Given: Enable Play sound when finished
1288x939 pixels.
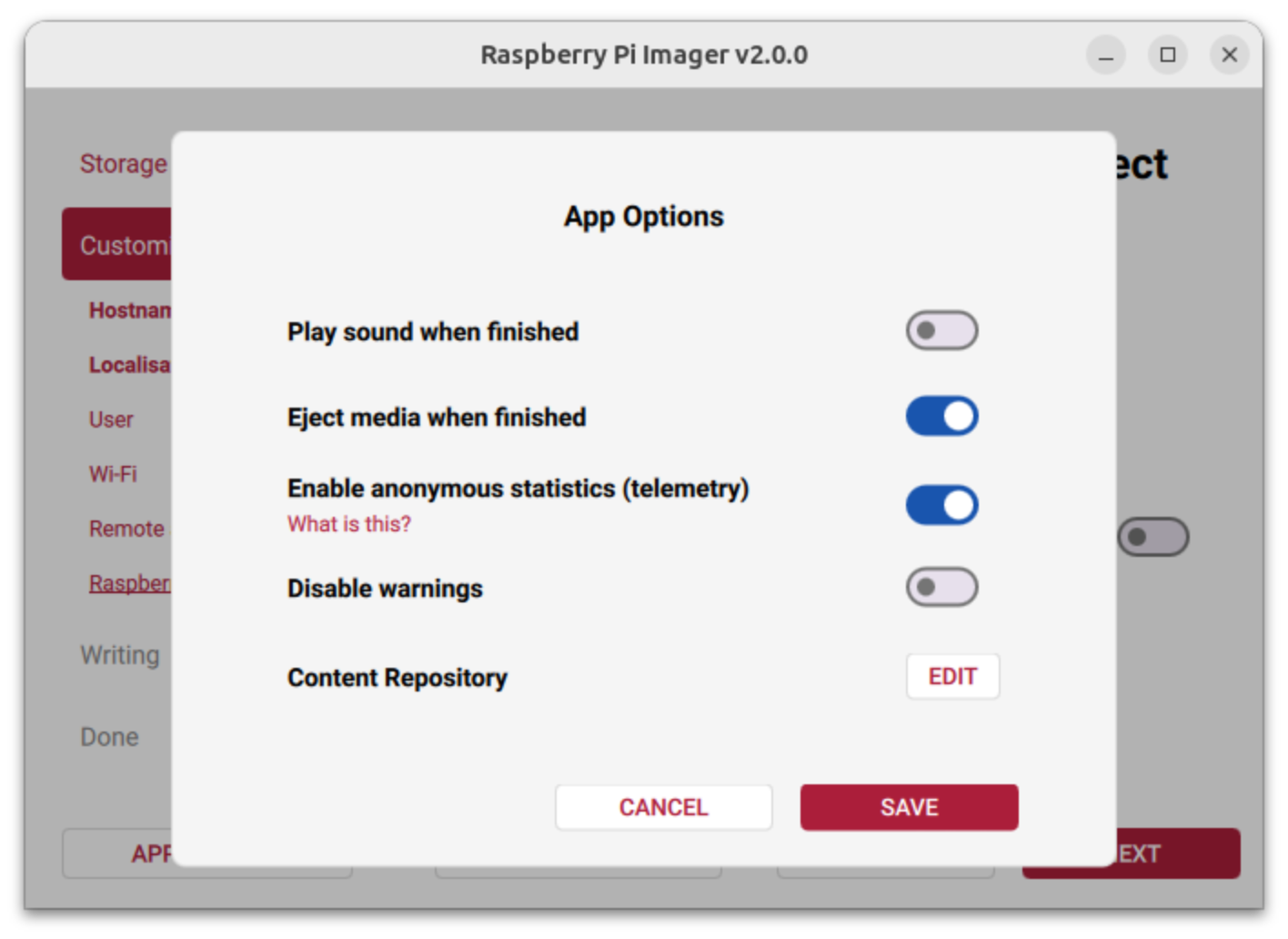Looking at the screenshot, I should pyautogui.click(x=941, y=331).
